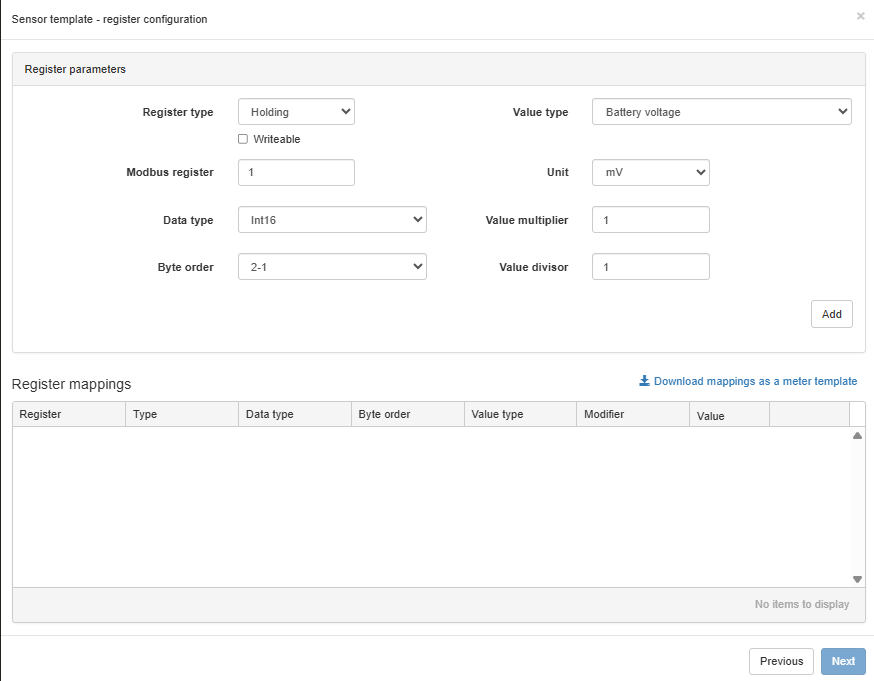Enable the Writeable checkbox

coord(243,139)
